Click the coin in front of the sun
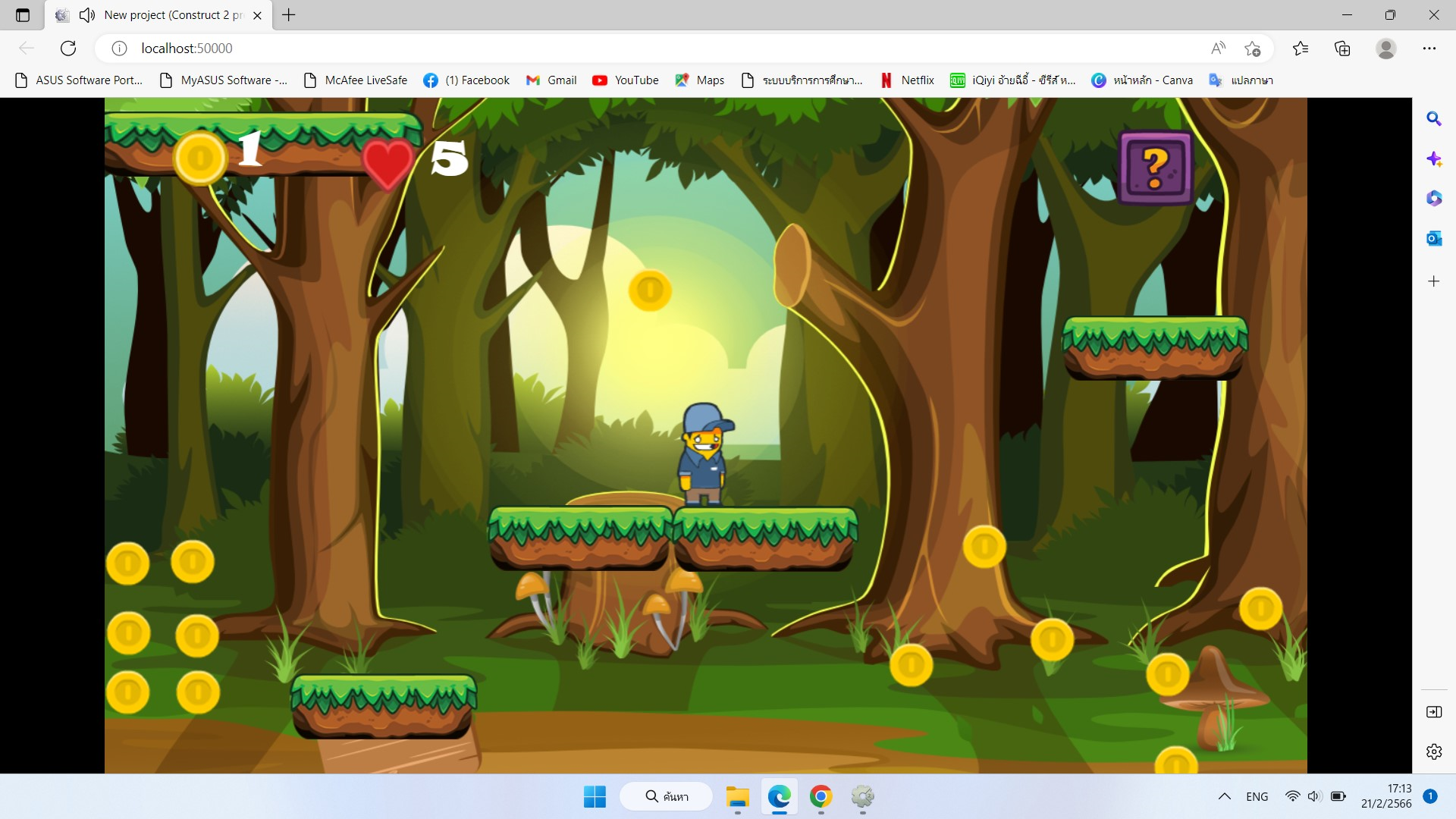The image size is (1456, 819). click(x=650, y=290)
